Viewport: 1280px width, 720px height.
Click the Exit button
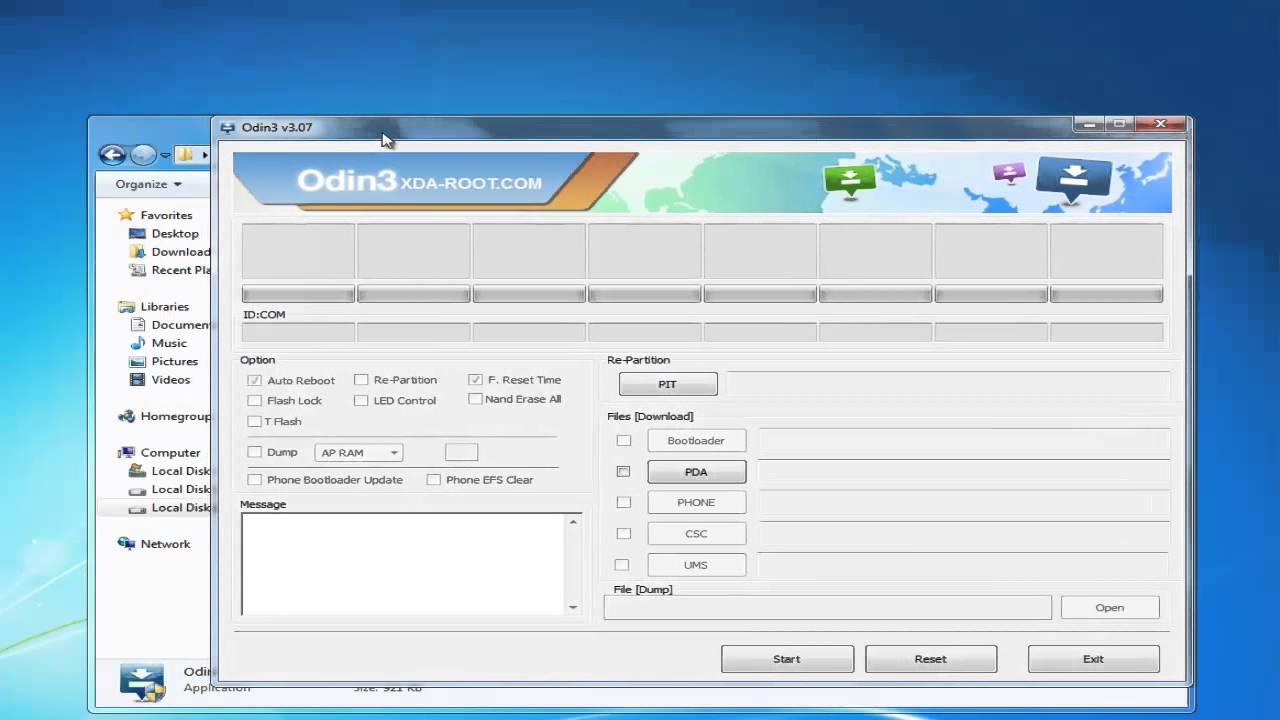(1094, 659)
